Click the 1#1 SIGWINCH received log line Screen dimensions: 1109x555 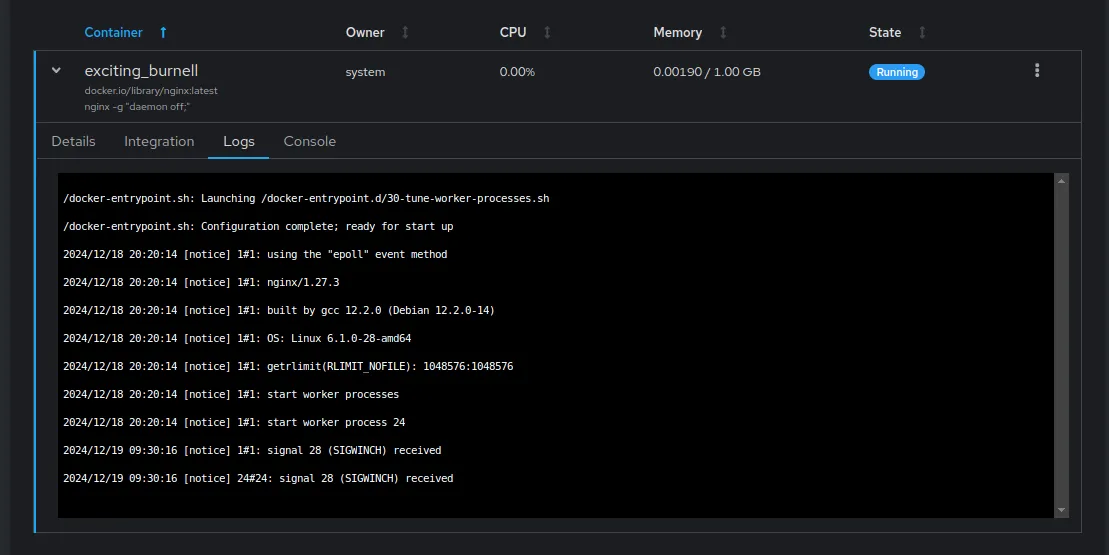pos(252,450)
